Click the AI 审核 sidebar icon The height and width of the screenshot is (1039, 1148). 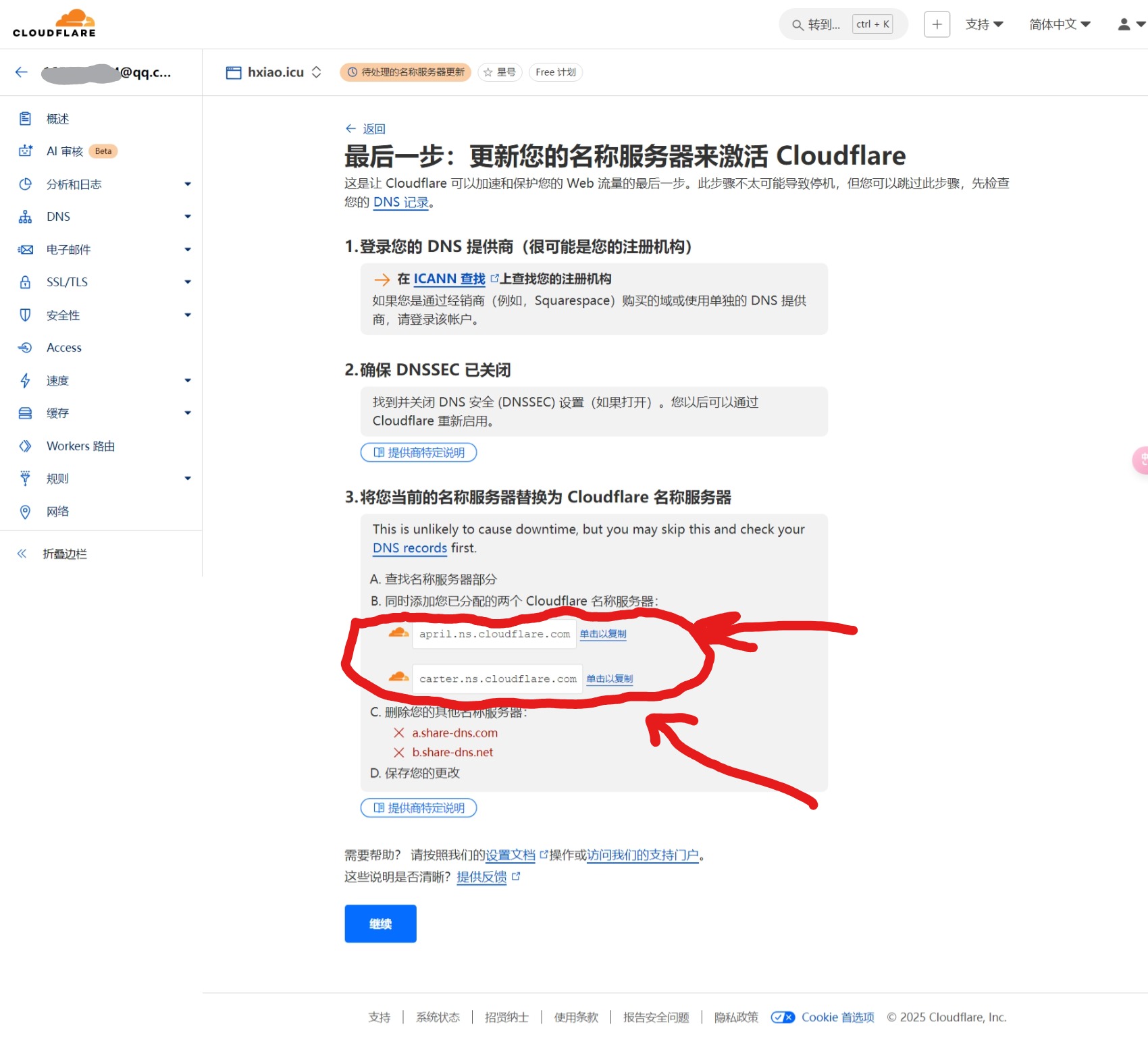point(25,151)
